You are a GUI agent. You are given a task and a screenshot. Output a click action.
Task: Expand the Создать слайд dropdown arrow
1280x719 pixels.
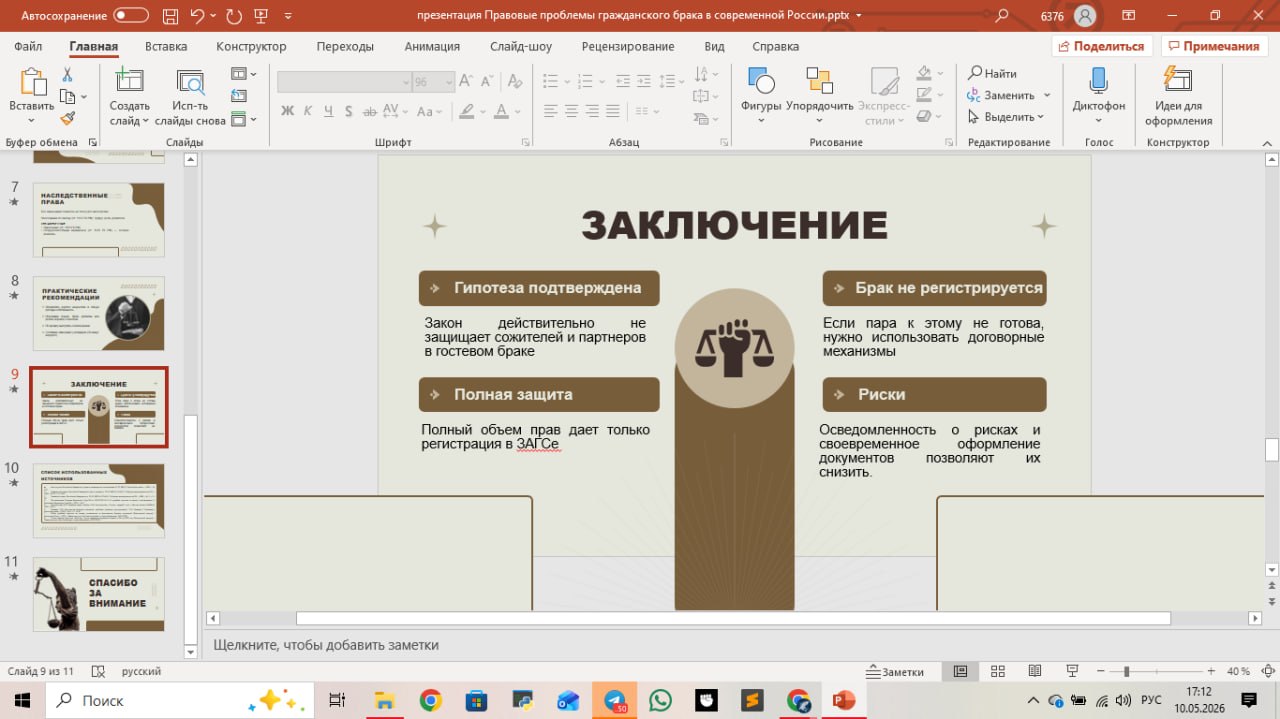pyautogui.click(x=145, y=121)
